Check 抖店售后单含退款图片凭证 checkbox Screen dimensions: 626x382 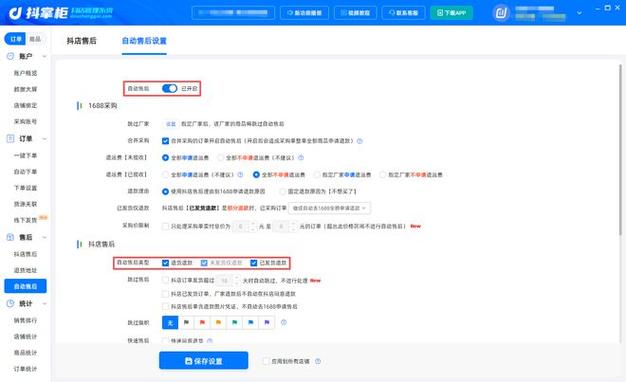(165, 307)
